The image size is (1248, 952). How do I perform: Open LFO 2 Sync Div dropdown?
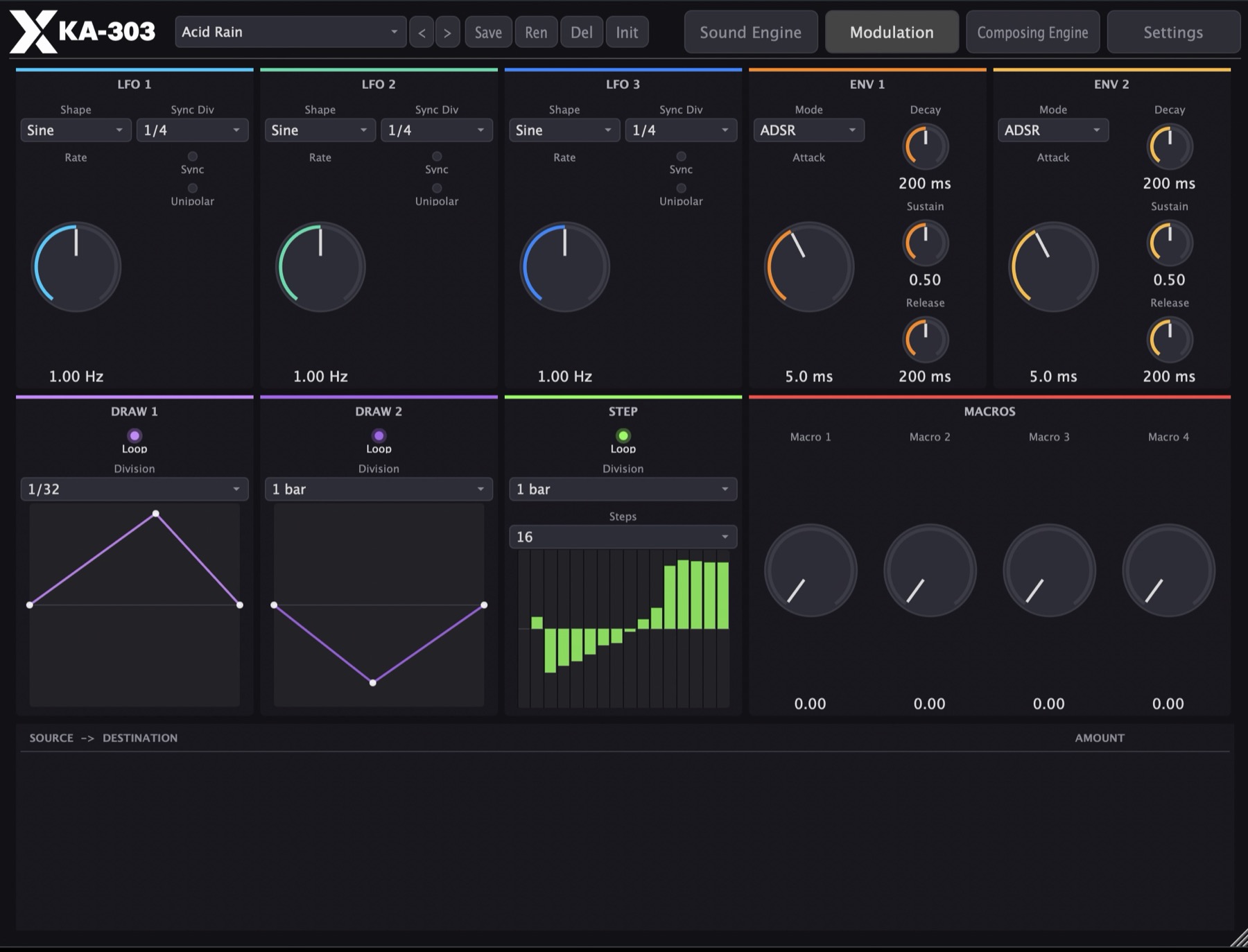[x=437, y=130]
